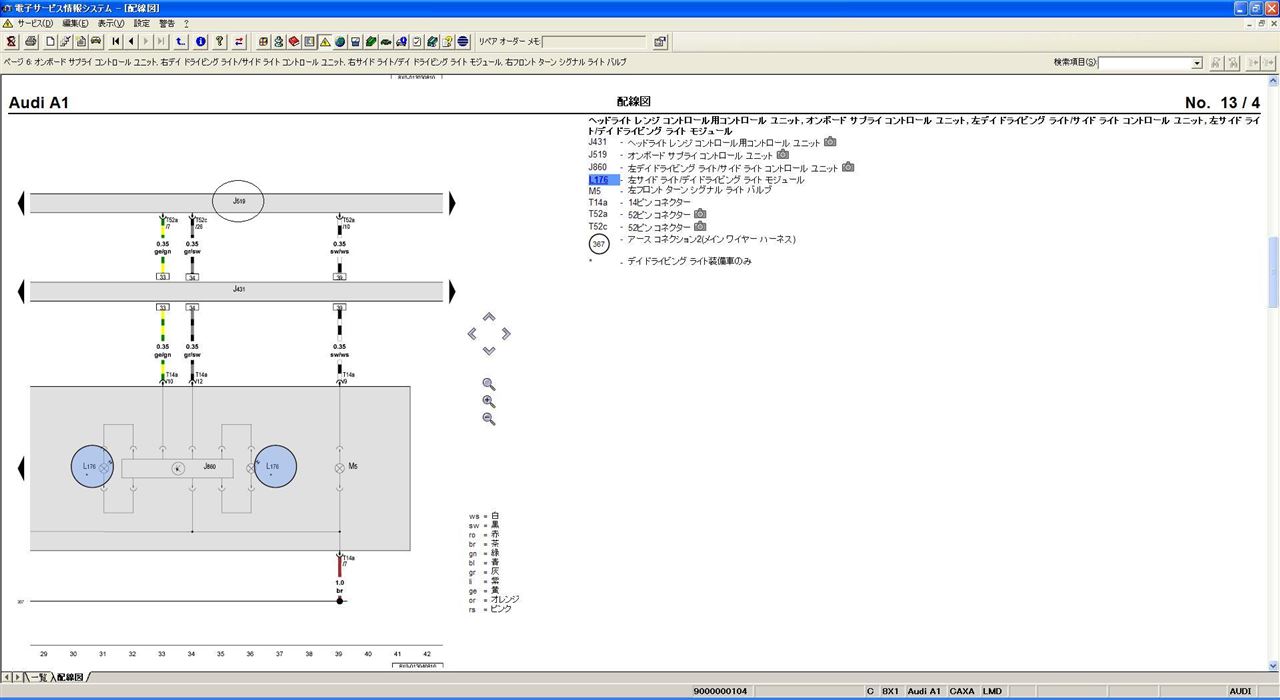Open the 警告 menu
1280x700 pixels.
tap(167, 23)
